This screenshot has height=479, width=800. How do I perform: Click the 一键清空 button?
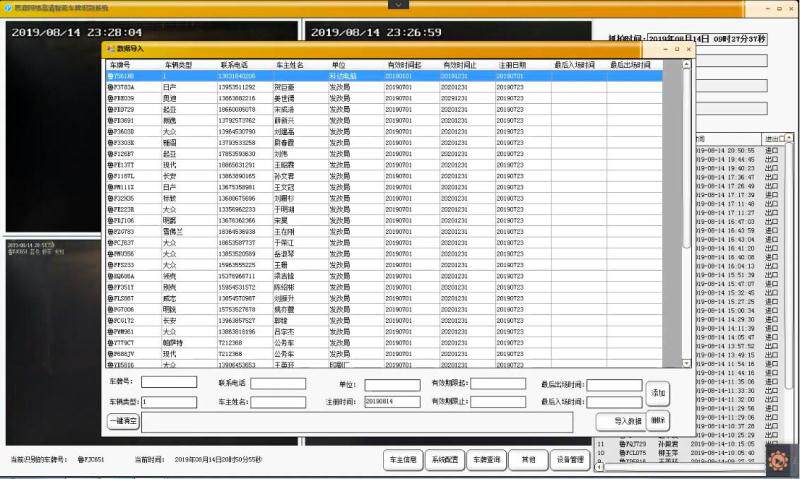(123, 421)
